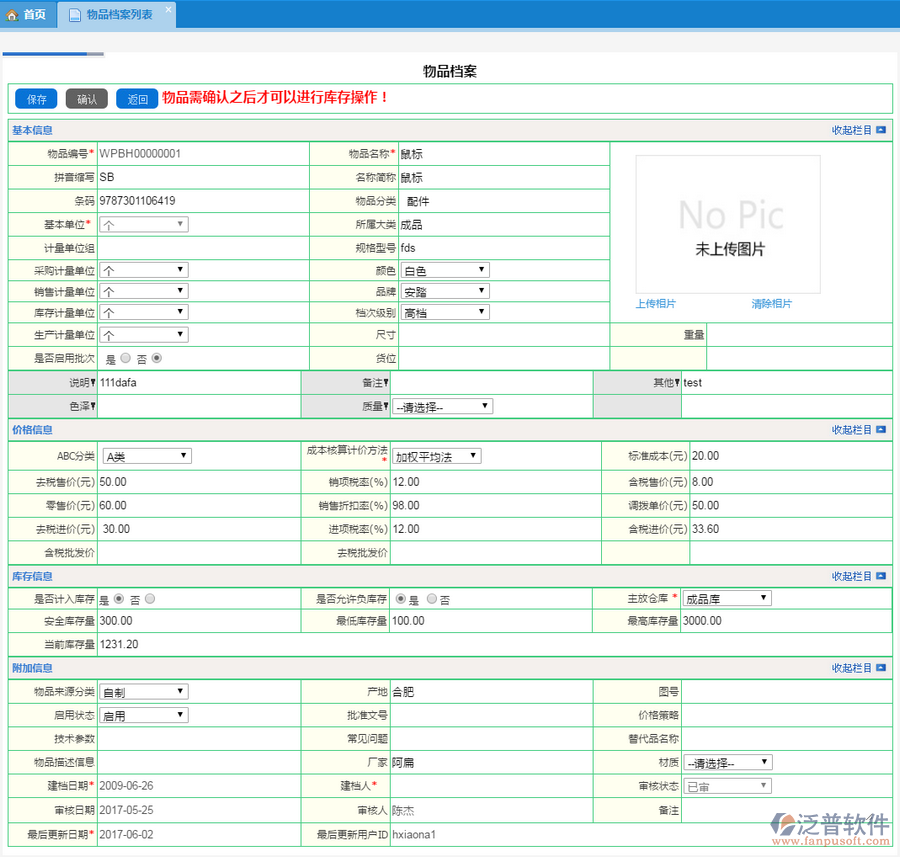Select 否 for 是否计入库存
Viewport: 900px width, 857px height.
(x=150, y=599)
